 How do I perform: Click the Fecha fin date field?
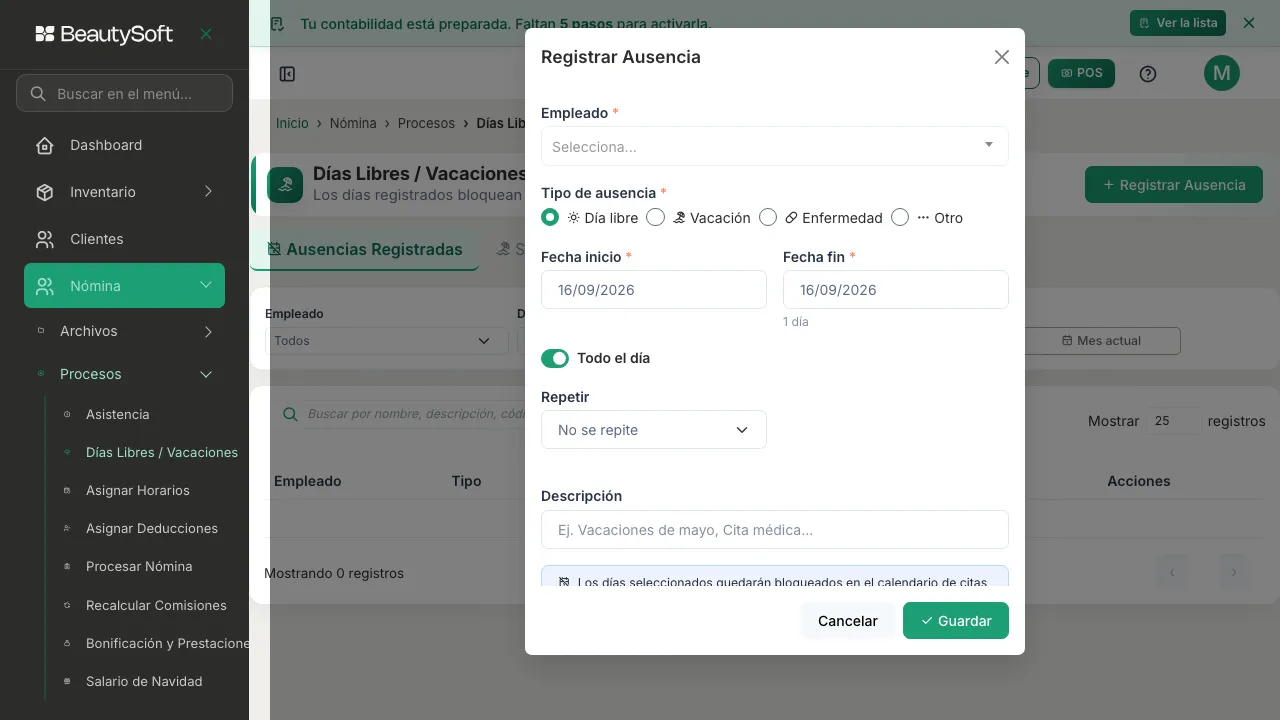(x=896, y=290)
